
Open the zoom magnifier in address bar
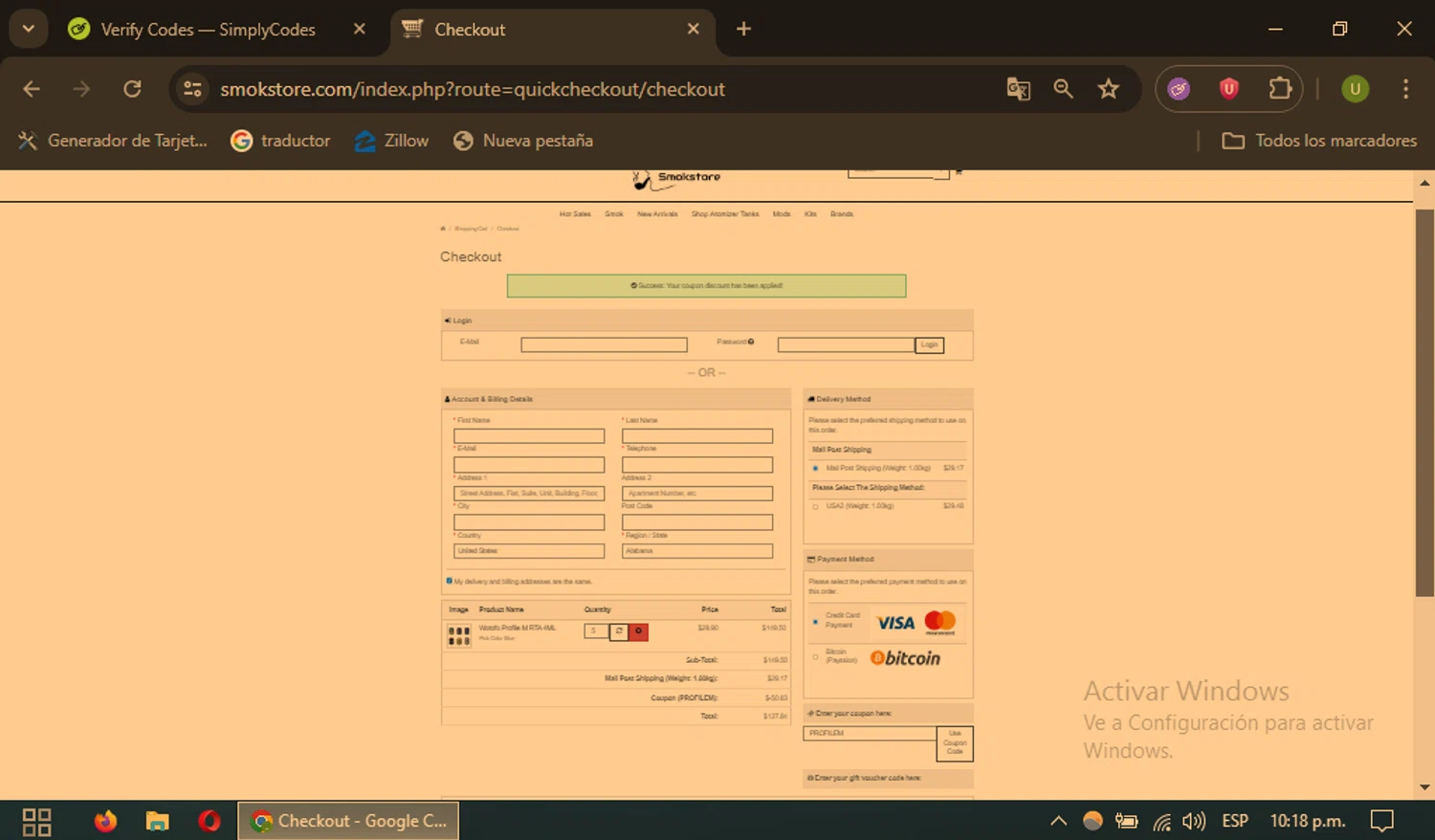pyautogui.click(x=1063, y=89)
